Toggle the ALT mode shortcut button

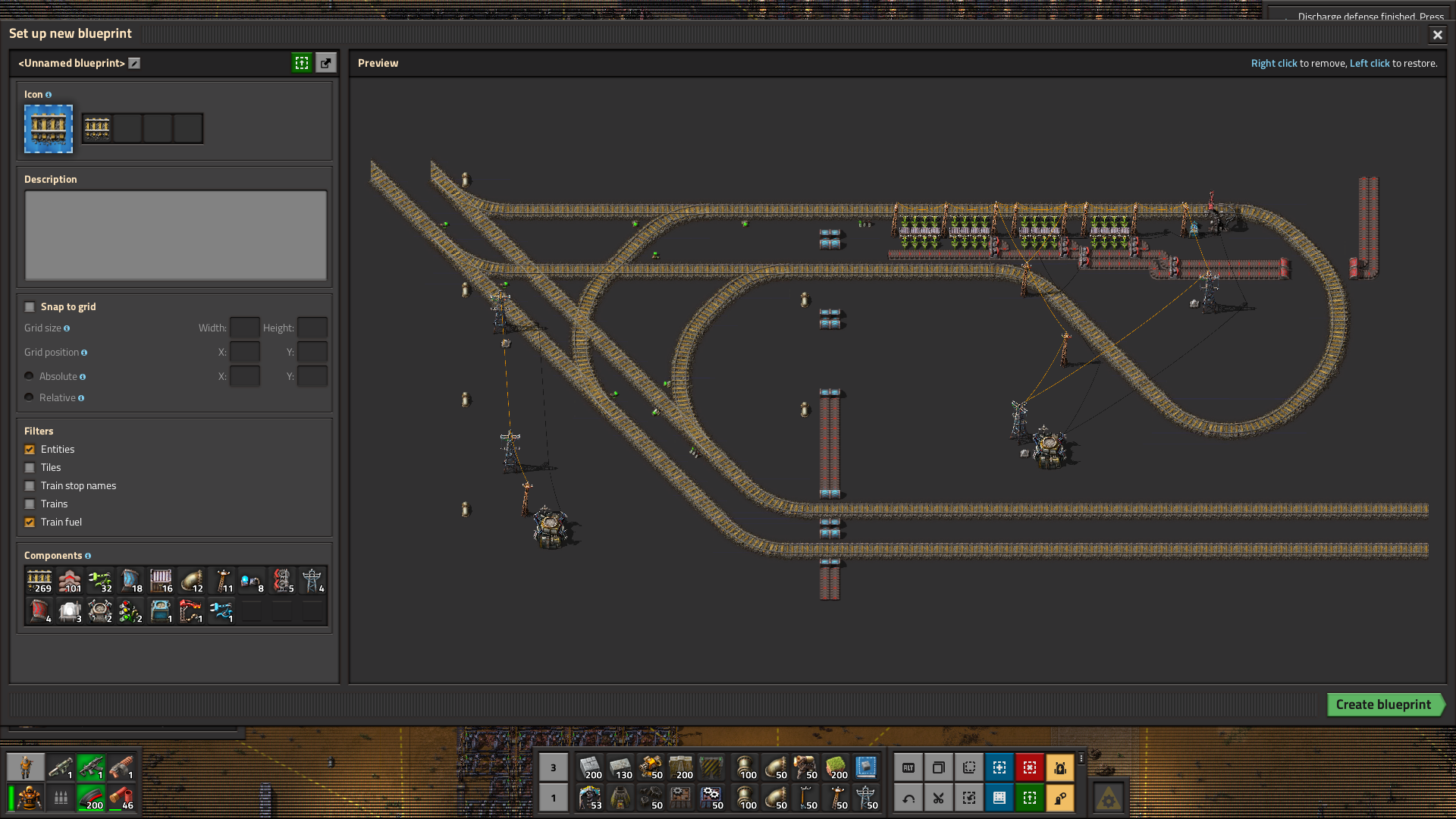[x=908, y=767]
